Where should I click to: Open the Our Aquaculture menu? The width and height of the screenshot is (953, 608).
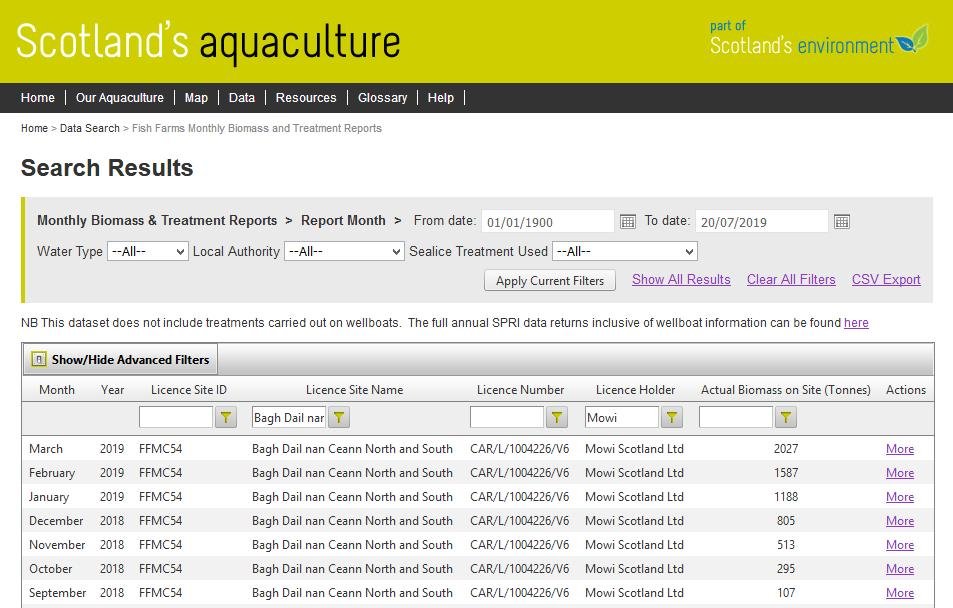click(x=119, y=98)
